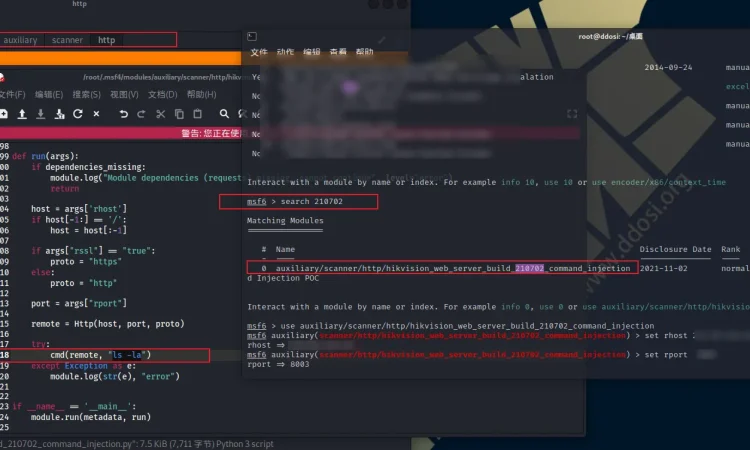Click the '2021-11-02' disclosure date value
The height and width of the screenshot is (450, 750).
(663, 268)
